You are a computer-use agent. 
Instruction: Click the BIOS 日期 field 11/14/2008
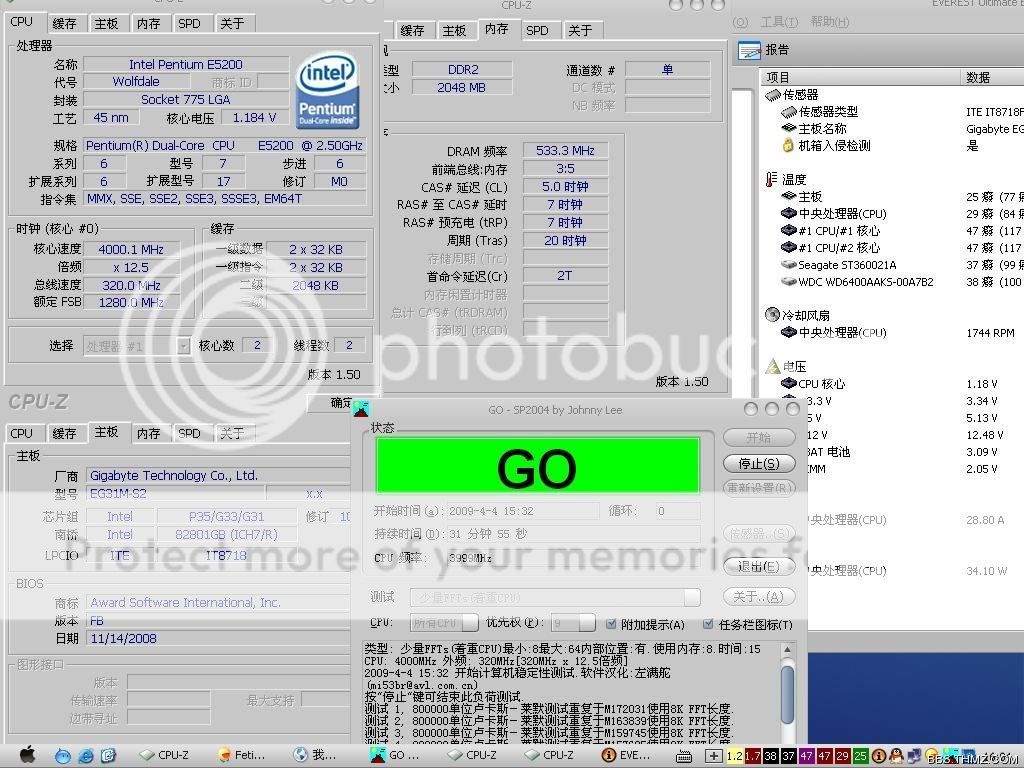(218, 639)
